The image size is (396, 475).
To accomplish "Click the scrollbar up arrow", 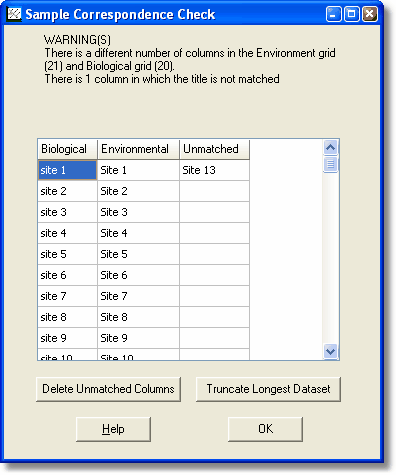I will coord(330,147).
